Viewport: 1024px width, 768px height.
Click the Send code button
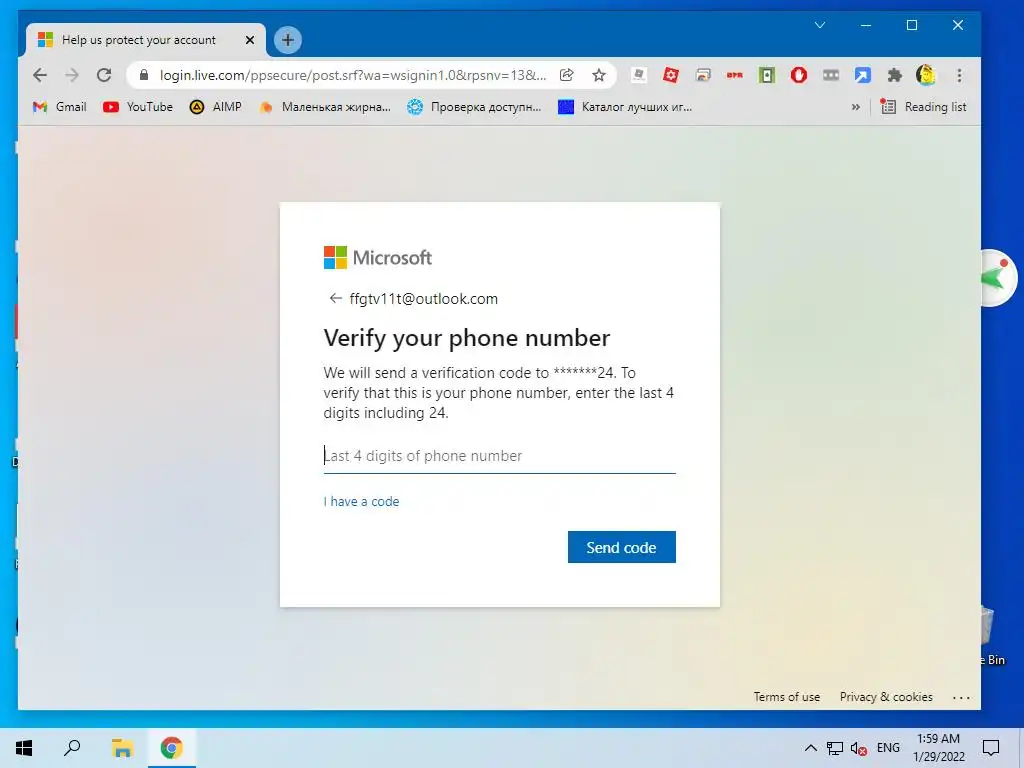point(622,547)
